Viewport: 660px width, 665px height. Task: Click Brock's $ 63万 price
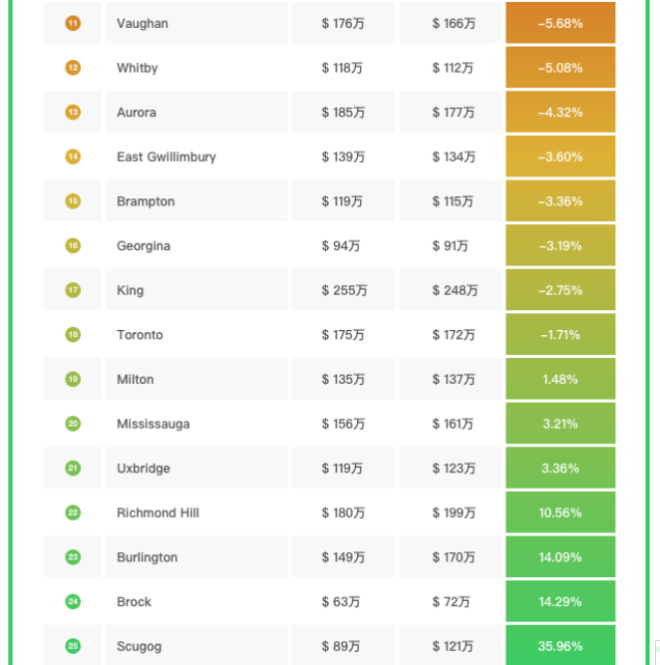(341, 601)
